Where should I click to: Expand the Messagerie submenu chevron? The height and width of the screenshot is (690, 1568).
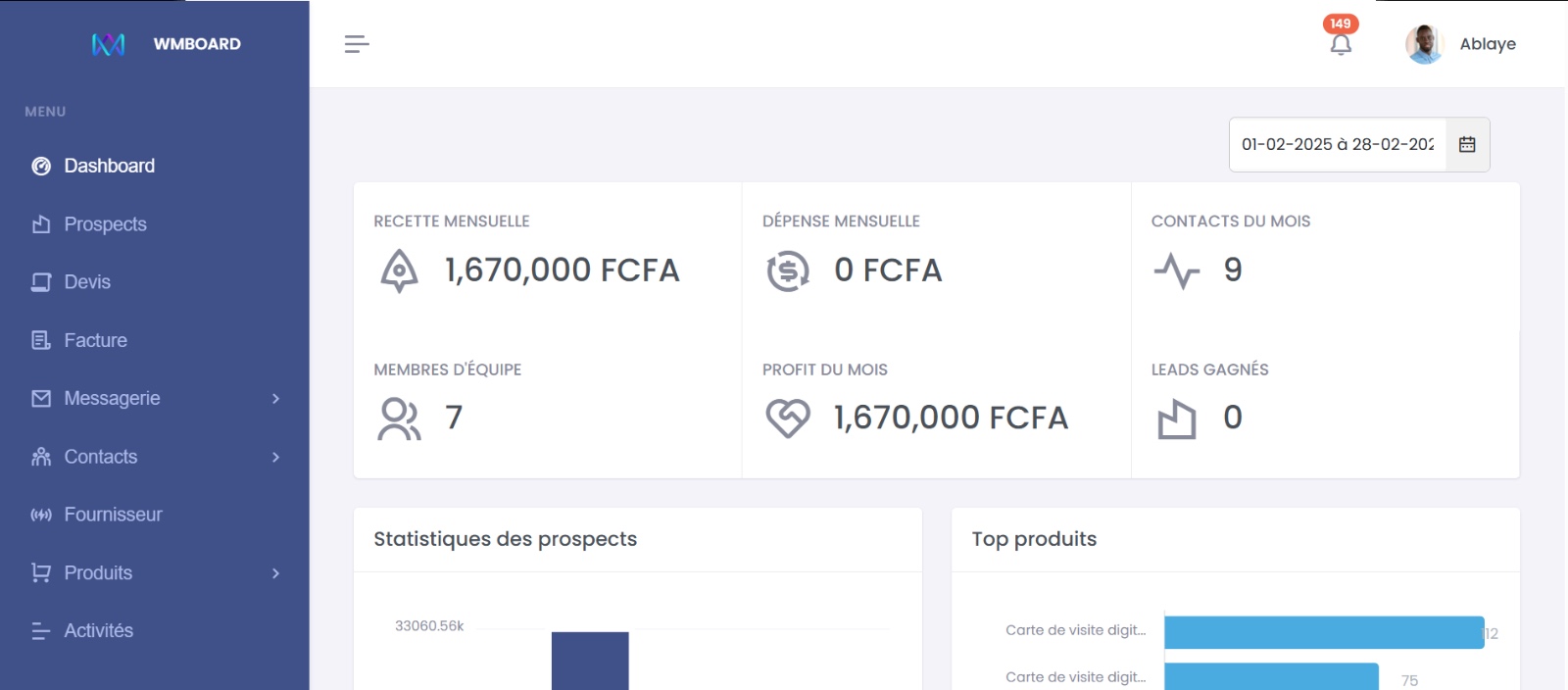tap(275, 399)
